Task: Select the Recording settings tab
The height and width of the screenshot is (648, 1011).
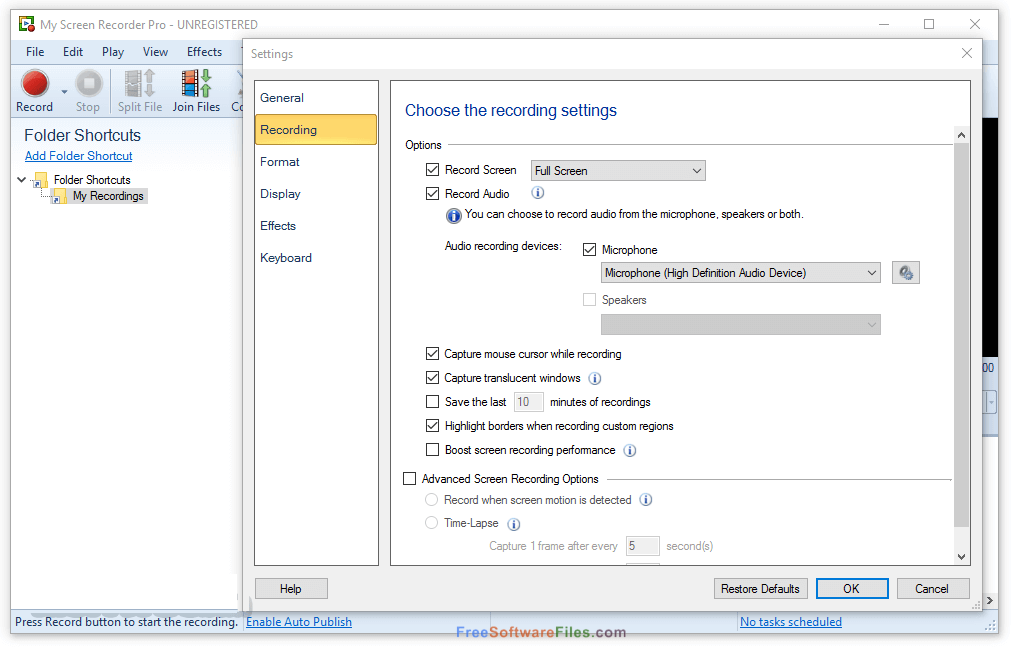Action: coord(315,130)
